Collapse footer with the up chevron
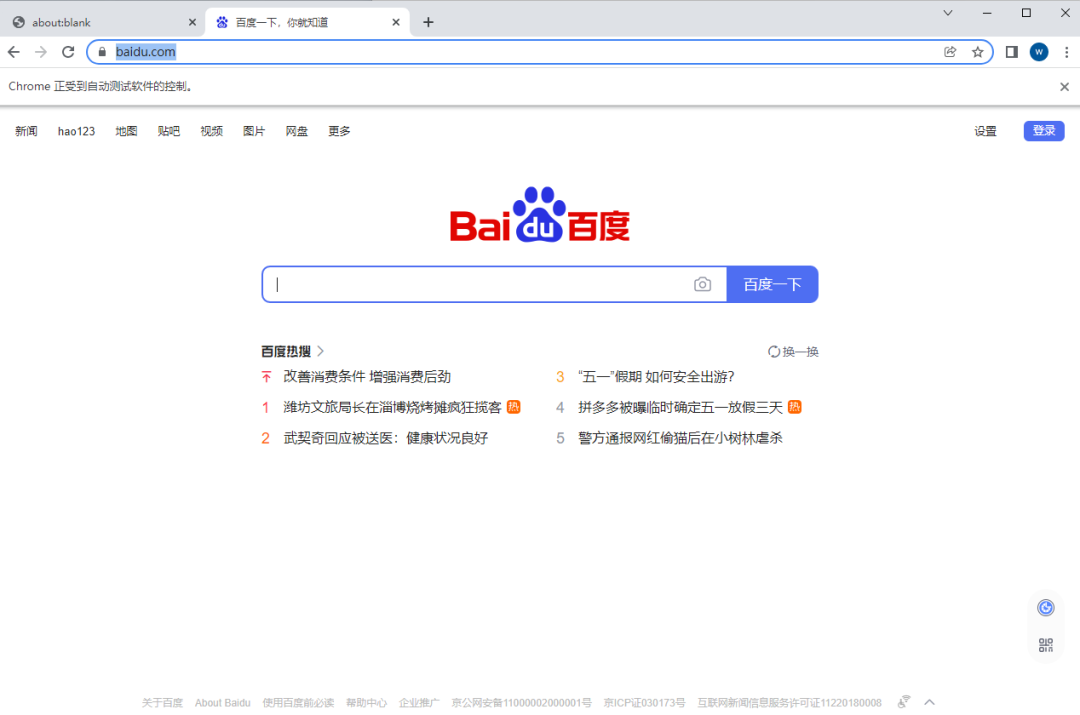The image size is (1080, 715). click(x=929, y=702)
